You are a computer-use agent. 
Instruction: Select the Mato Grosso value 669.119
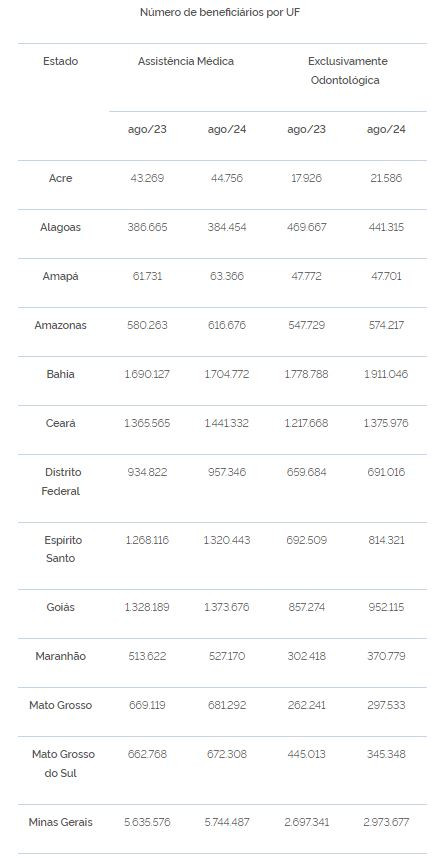tap(147, 705)
